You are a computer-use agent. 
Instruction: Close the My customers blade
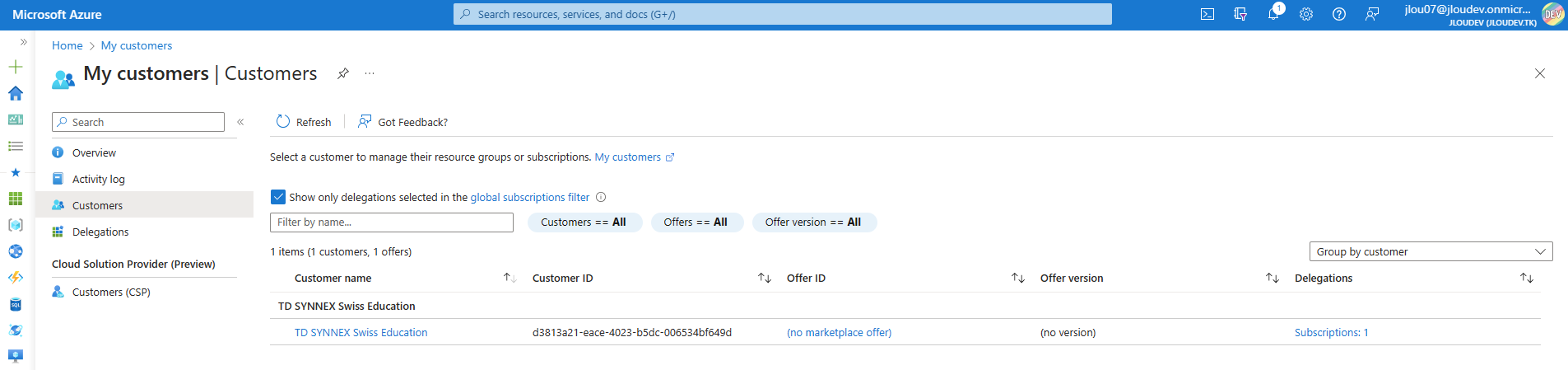pyautogui.click(x=1540, y=73)
